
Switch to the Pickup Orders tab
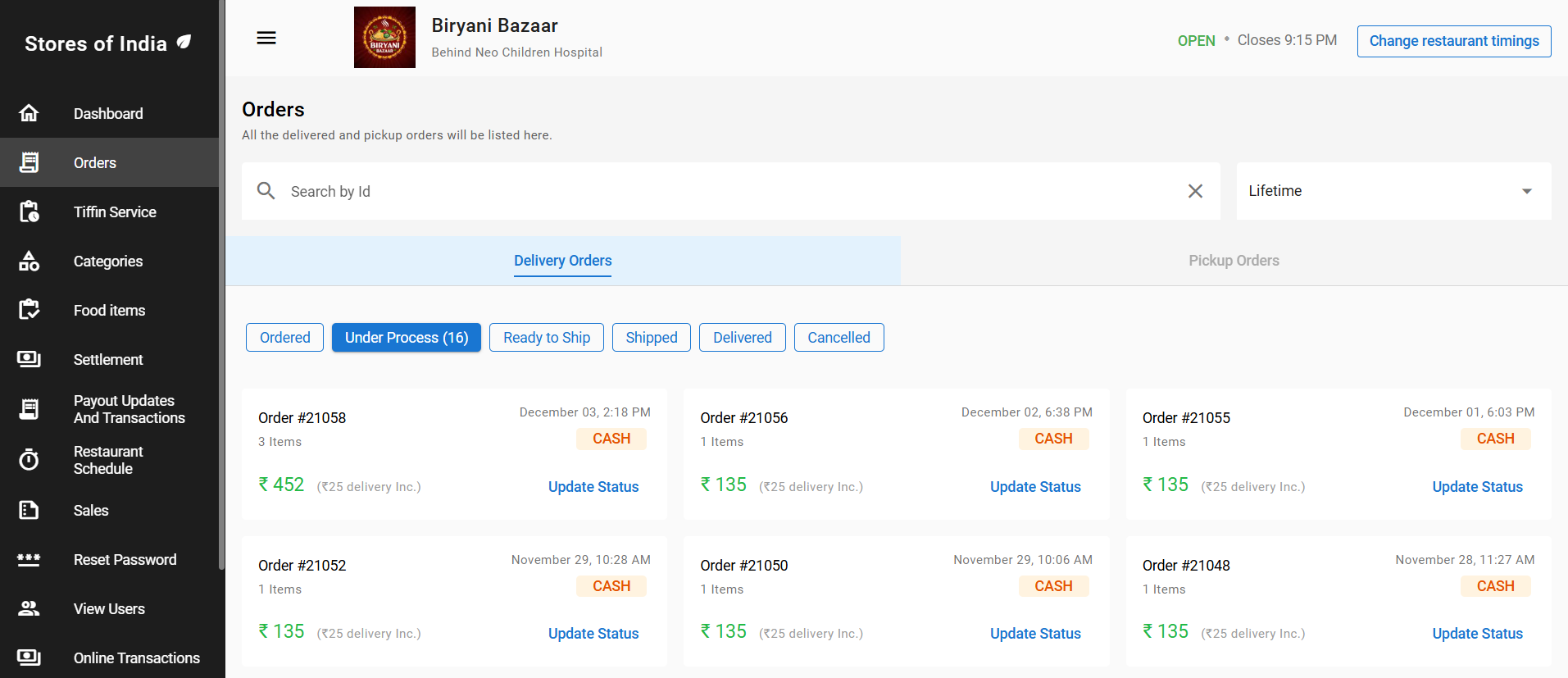1233,261
